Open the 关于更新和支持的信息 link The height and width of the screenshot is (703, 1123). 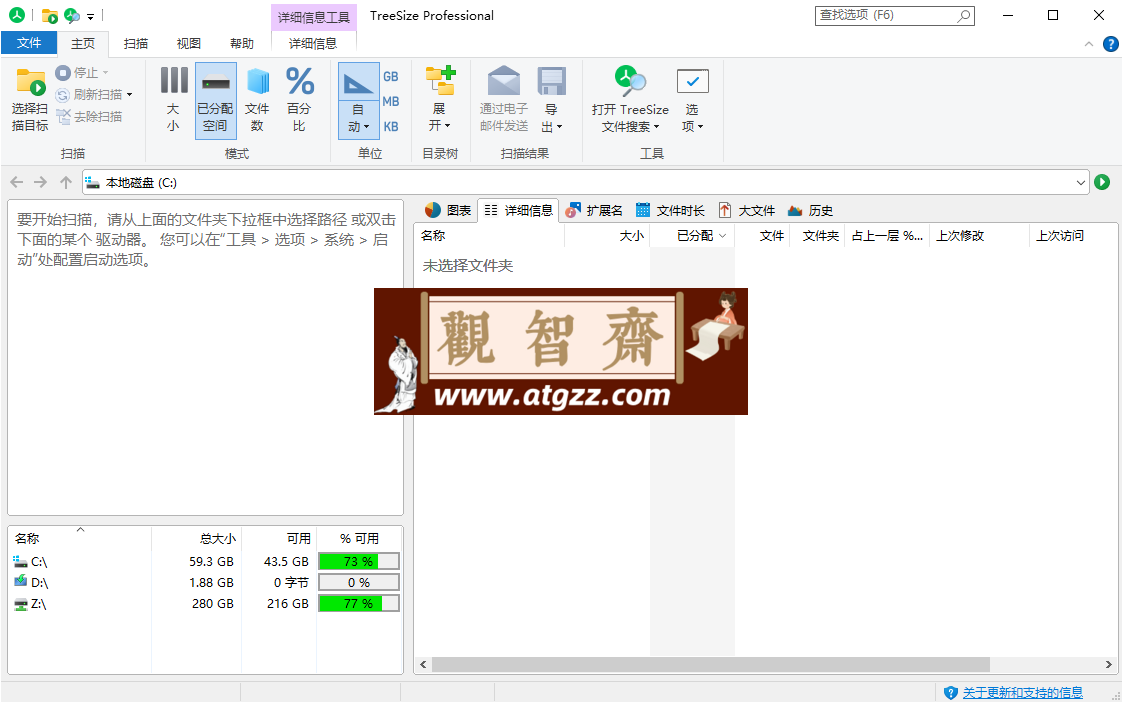pyautogui.click(x=1023, y=692)
